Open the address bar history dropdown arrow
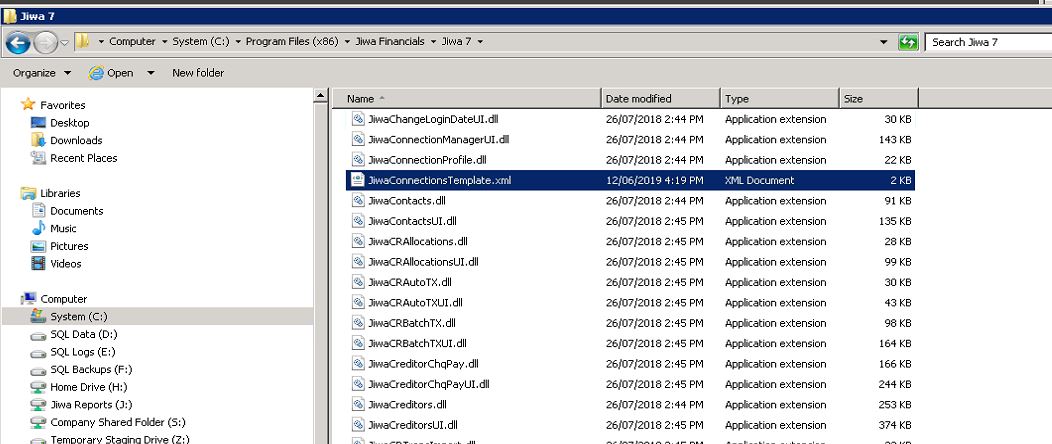1052x444 pixels. pos(884,42)
